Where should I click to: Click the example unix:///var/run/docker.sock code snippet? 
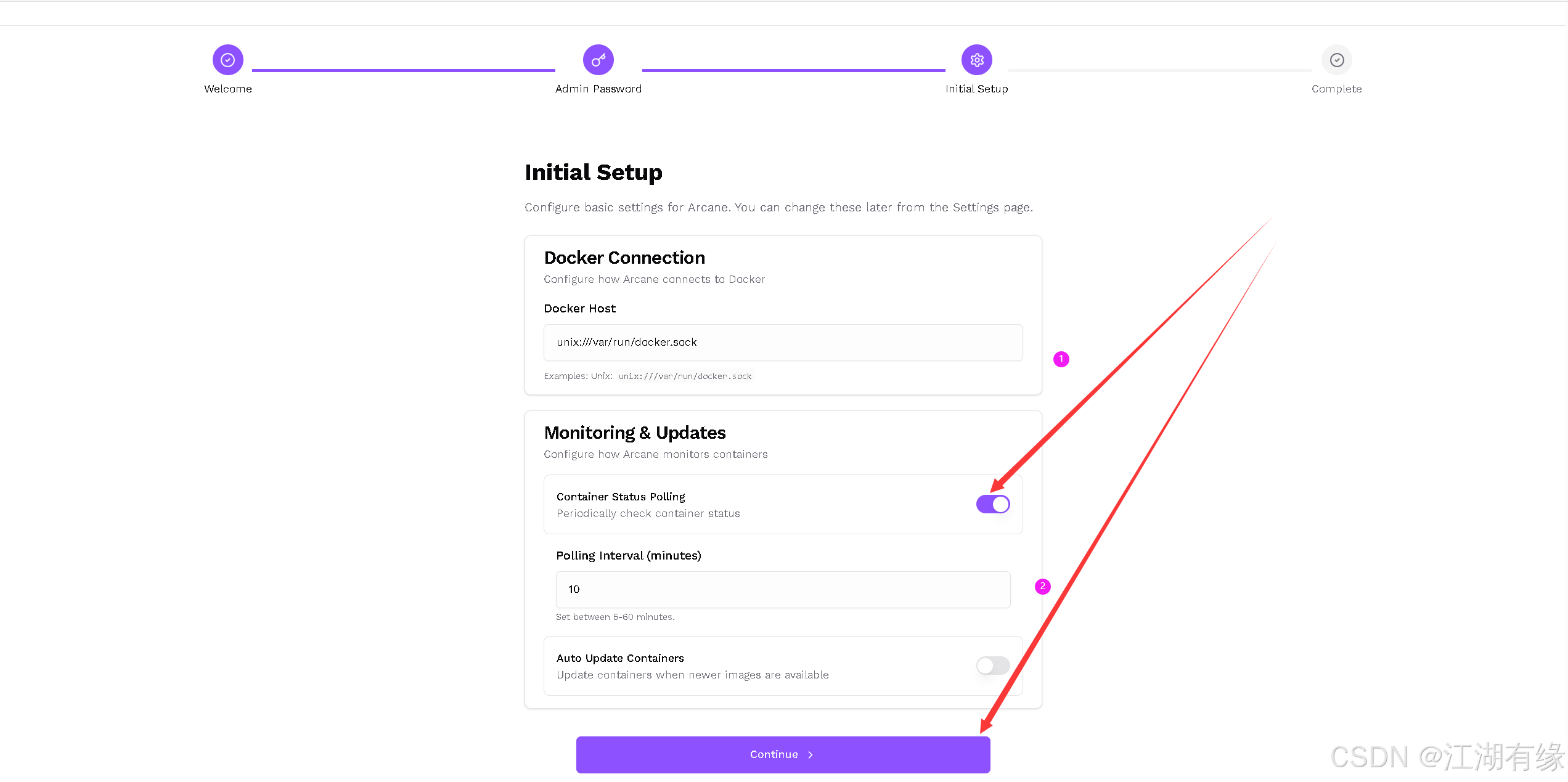pyautogui.click(x=685, y=376)
